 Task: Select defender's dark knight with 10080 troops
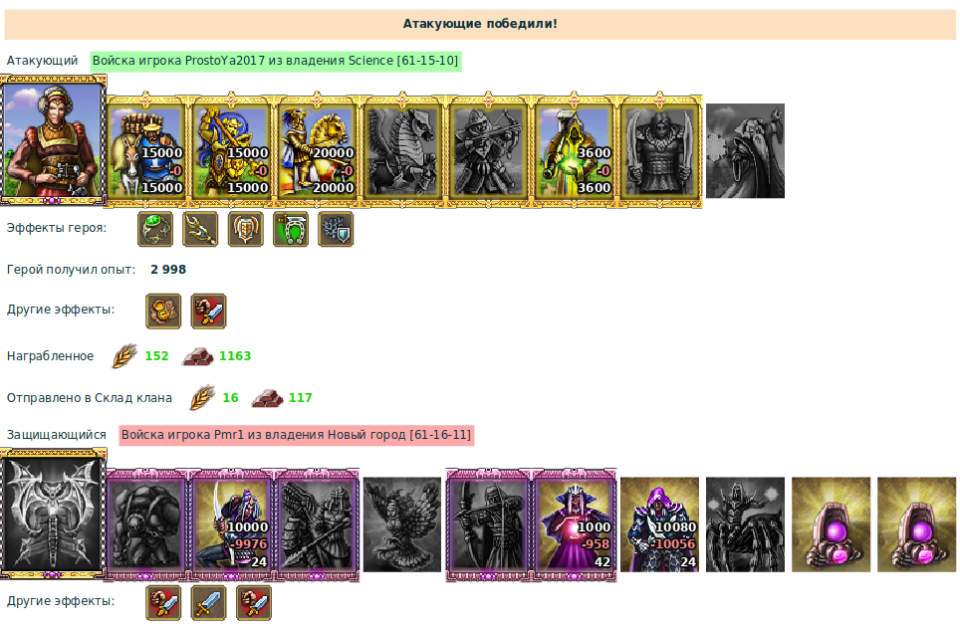659,525
